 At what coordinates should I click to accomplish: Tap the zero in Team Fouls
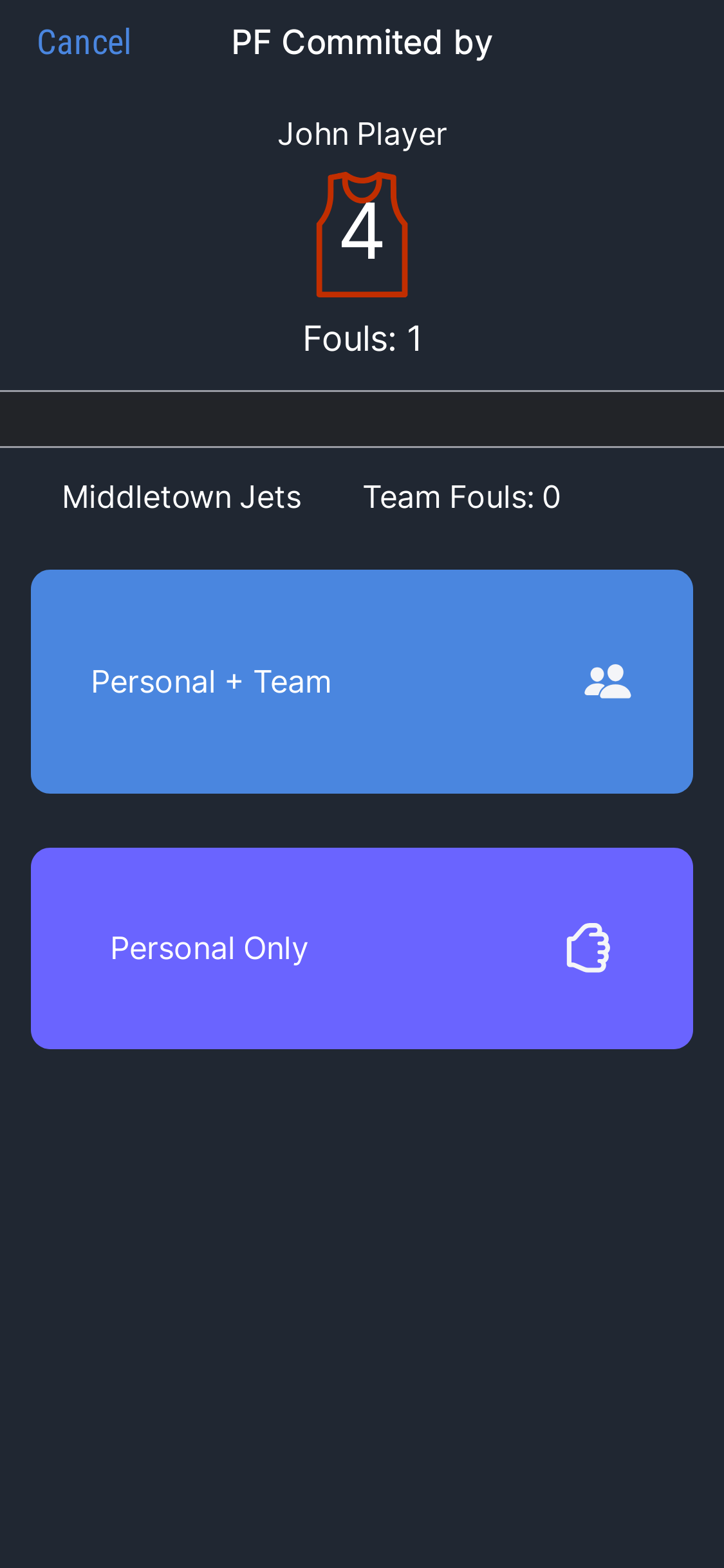552,497
